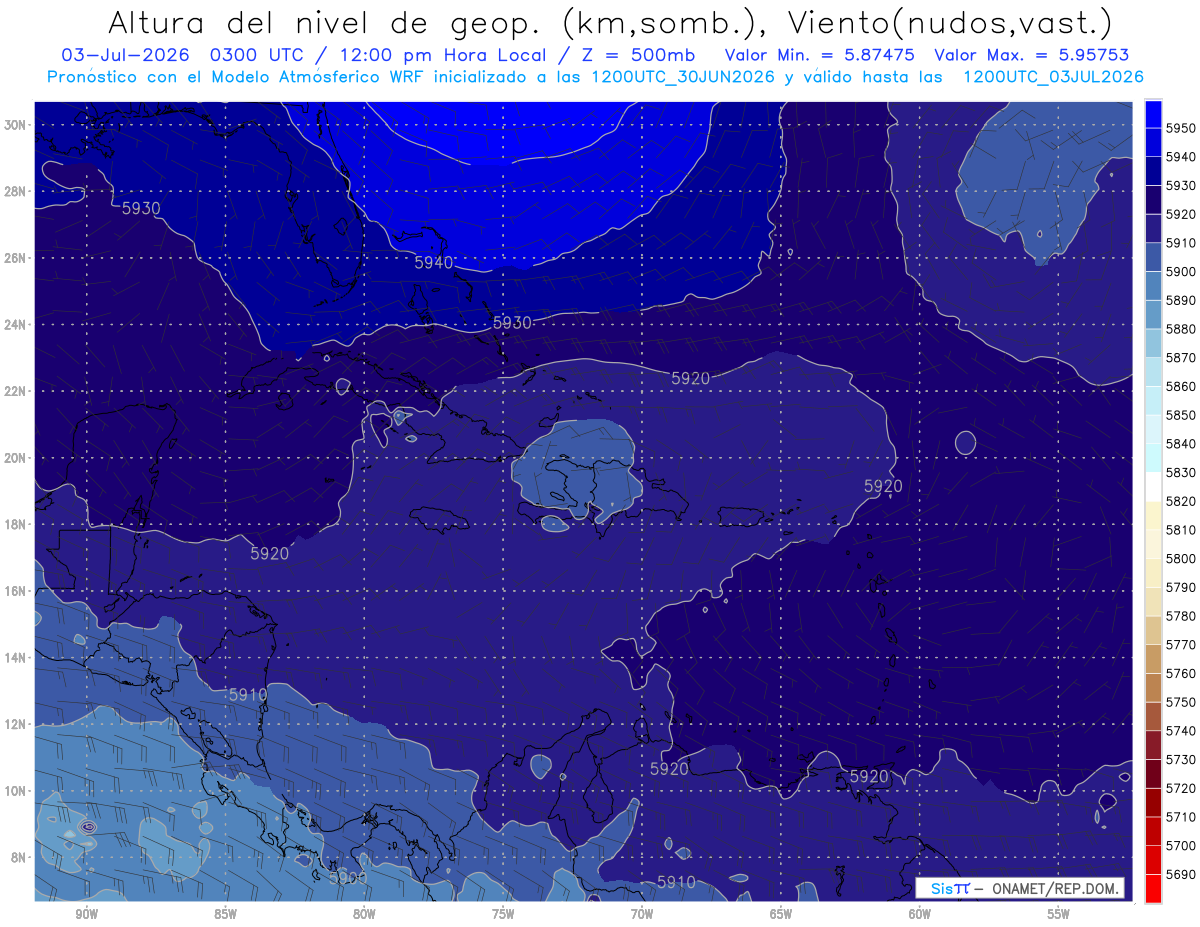Click 'Valor Min. = 5.87475'
Image resolution: width=1200 pixels, height=927 pixels.
pos(818,55)
